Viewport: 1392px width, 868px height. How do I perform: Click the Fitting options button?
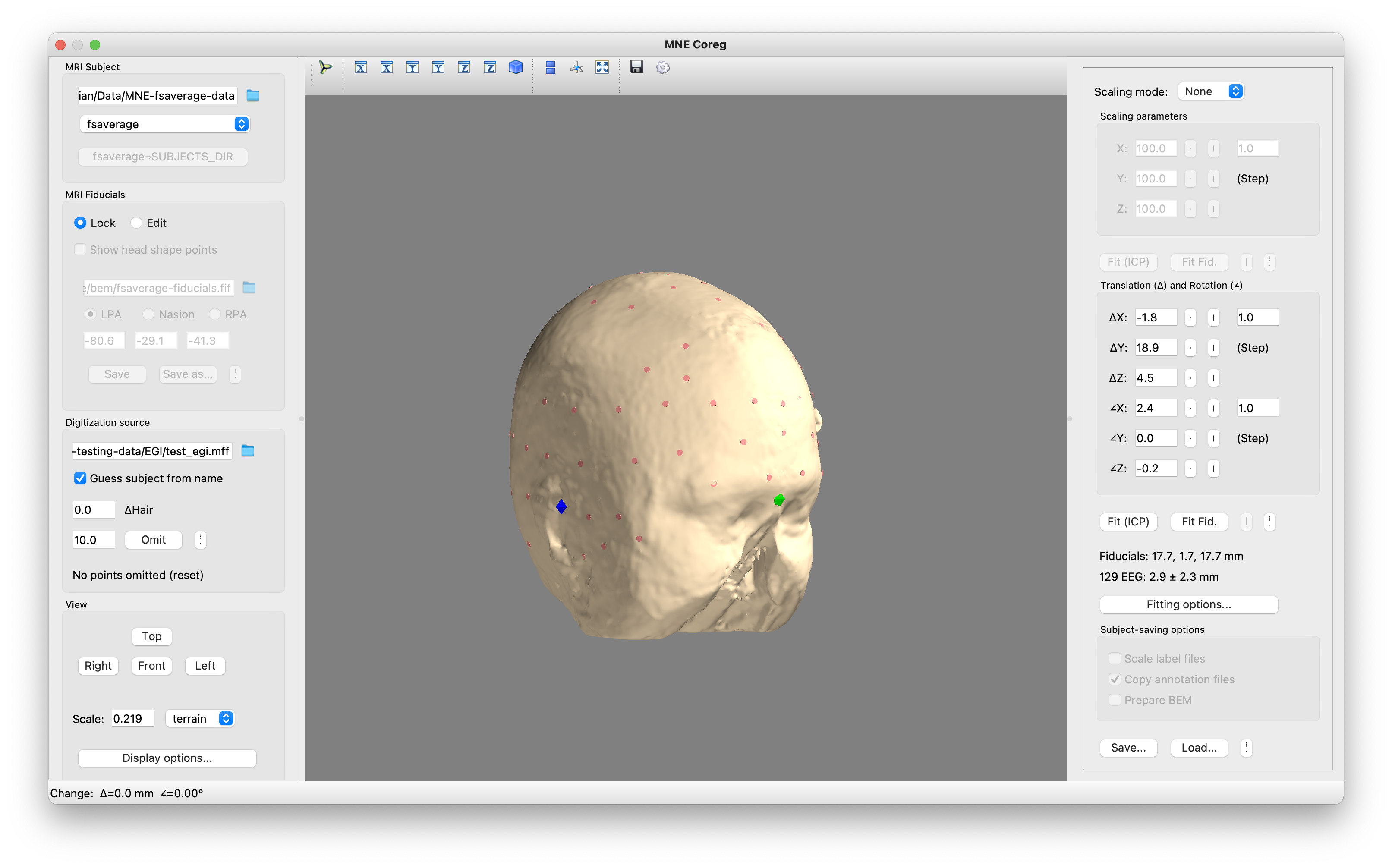[x=1188, y=604]
